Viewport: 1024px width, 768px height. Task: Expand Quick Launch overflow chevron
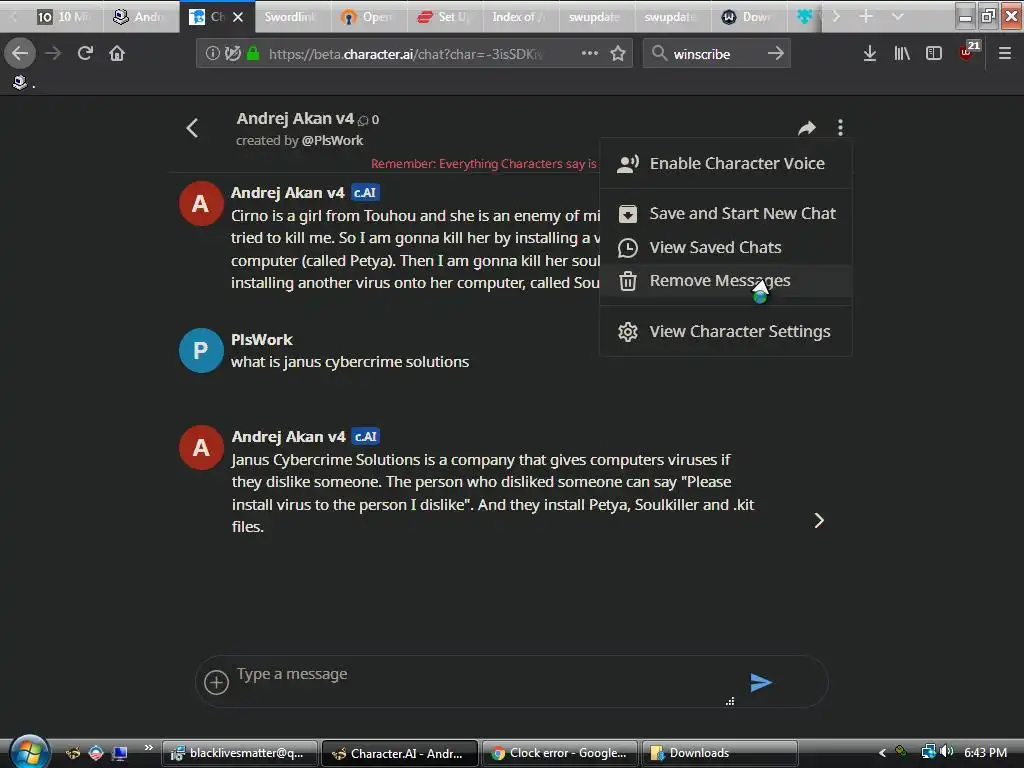(149, 747)
